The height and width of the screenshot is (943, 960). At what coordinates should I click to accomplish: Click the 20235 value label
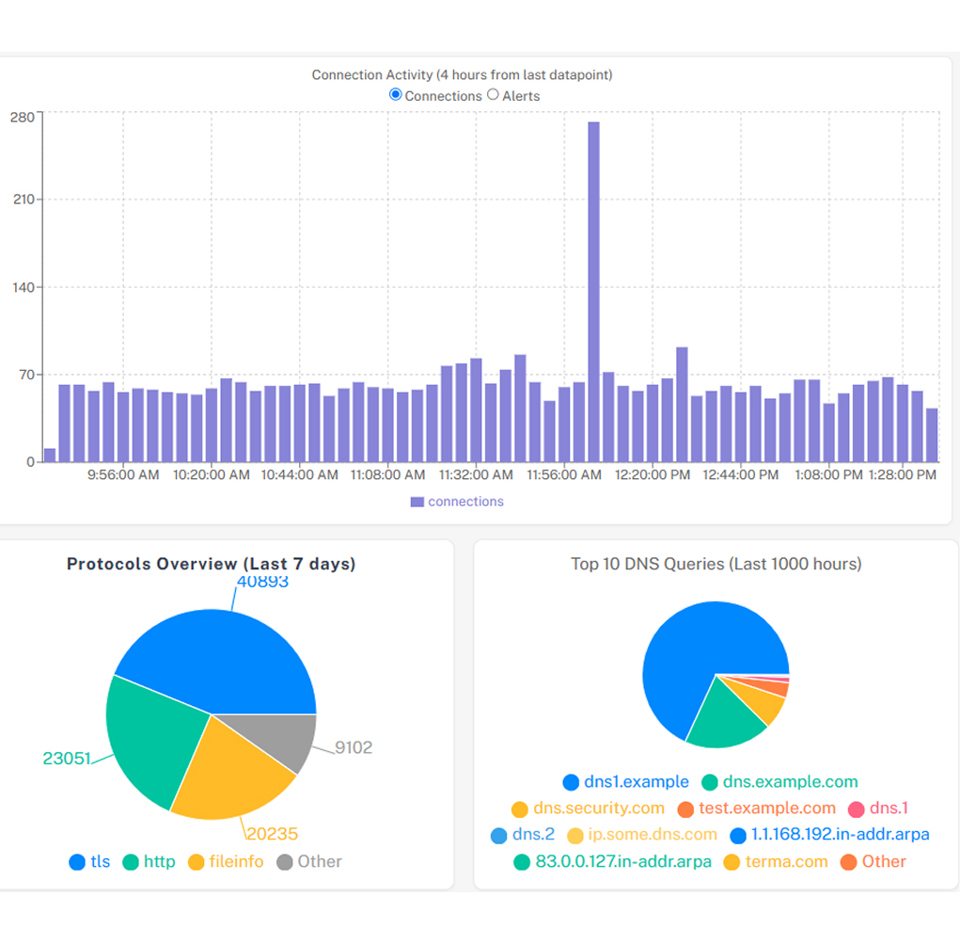(272, 833)
